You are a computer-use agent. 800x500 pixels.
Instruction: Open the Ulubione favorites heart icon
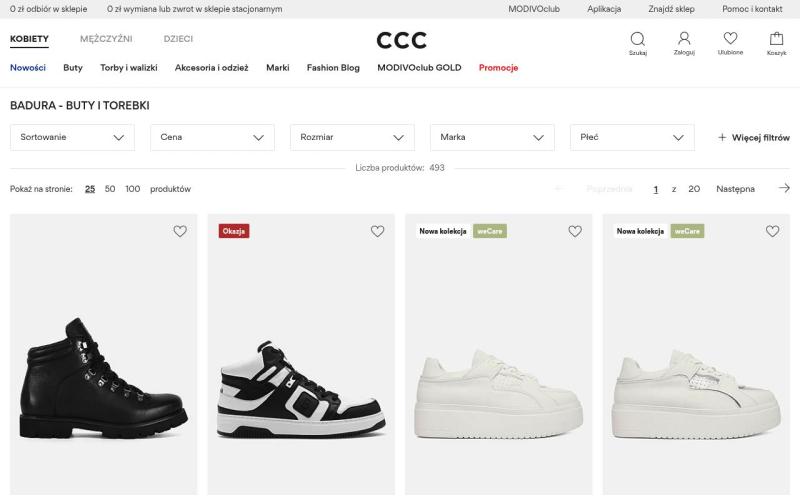coord(730,39)
